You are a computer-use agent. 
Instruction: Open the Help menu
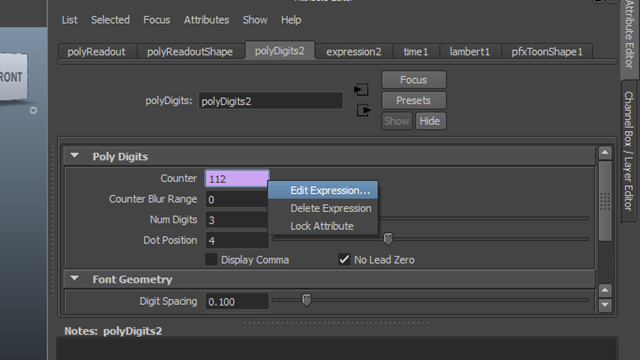pyautogui.click(x=291, y=20)
